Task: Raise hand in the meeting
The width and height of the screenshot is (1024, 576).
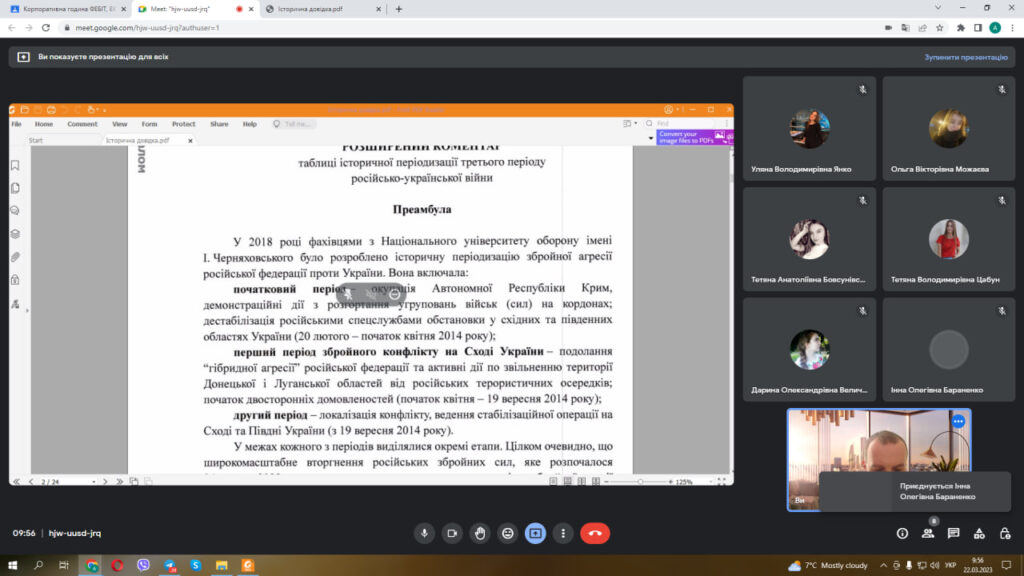Action: pos(480,533)
